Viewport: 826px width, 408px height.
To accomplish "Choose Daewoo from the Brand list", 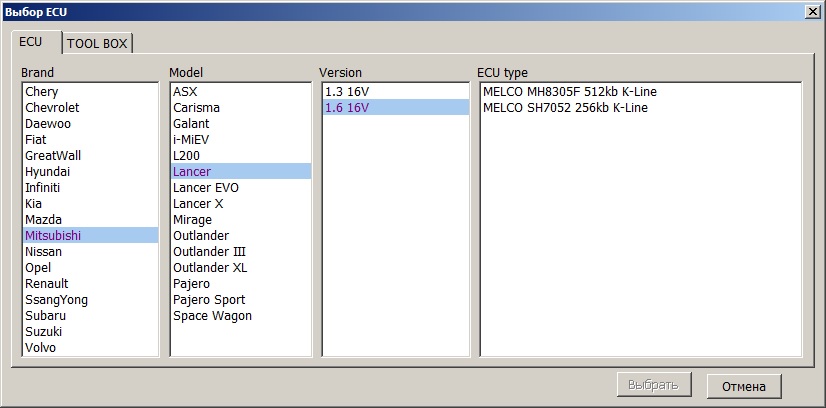I will (90, 124).
